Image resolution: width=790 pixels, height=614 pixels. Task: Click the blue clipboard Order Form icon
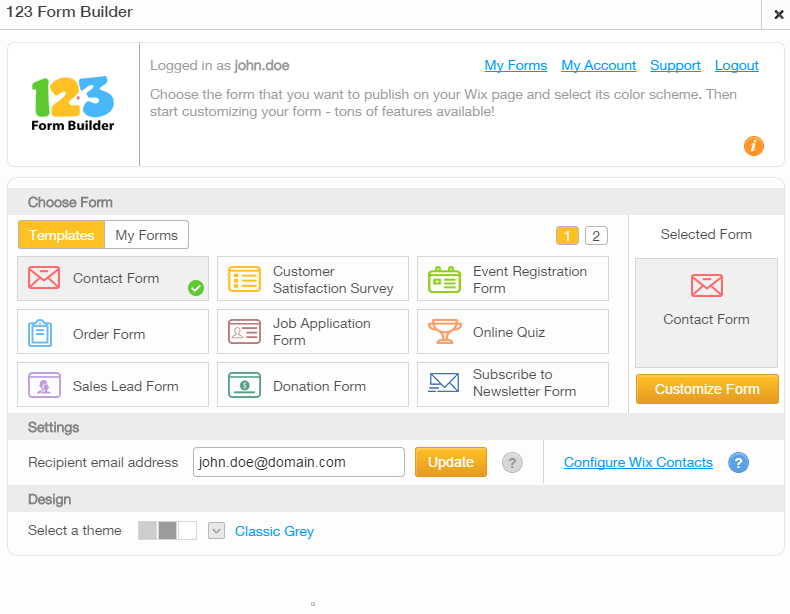(x=40, y=333)
